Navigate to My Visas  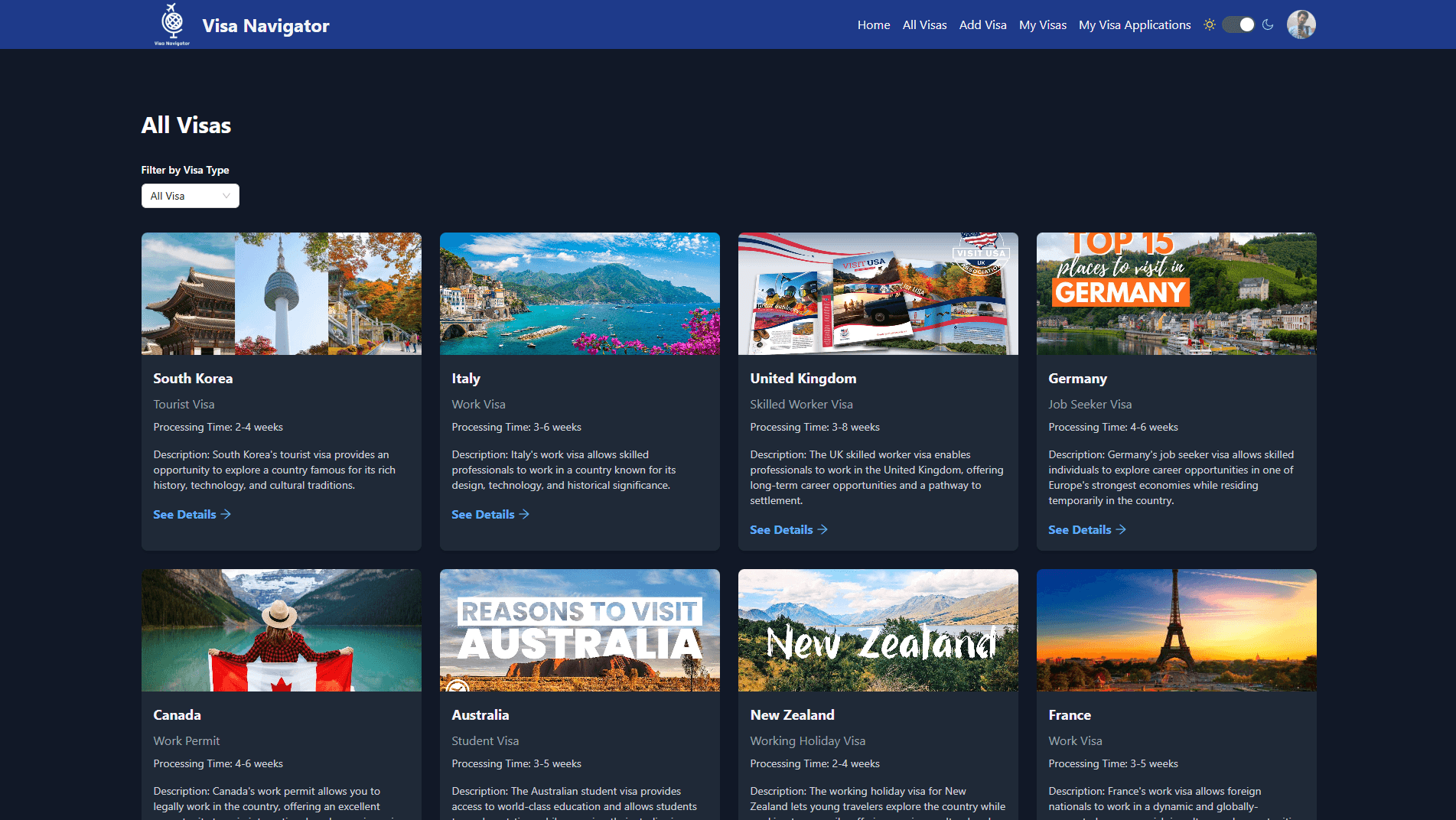[1042, 24]
